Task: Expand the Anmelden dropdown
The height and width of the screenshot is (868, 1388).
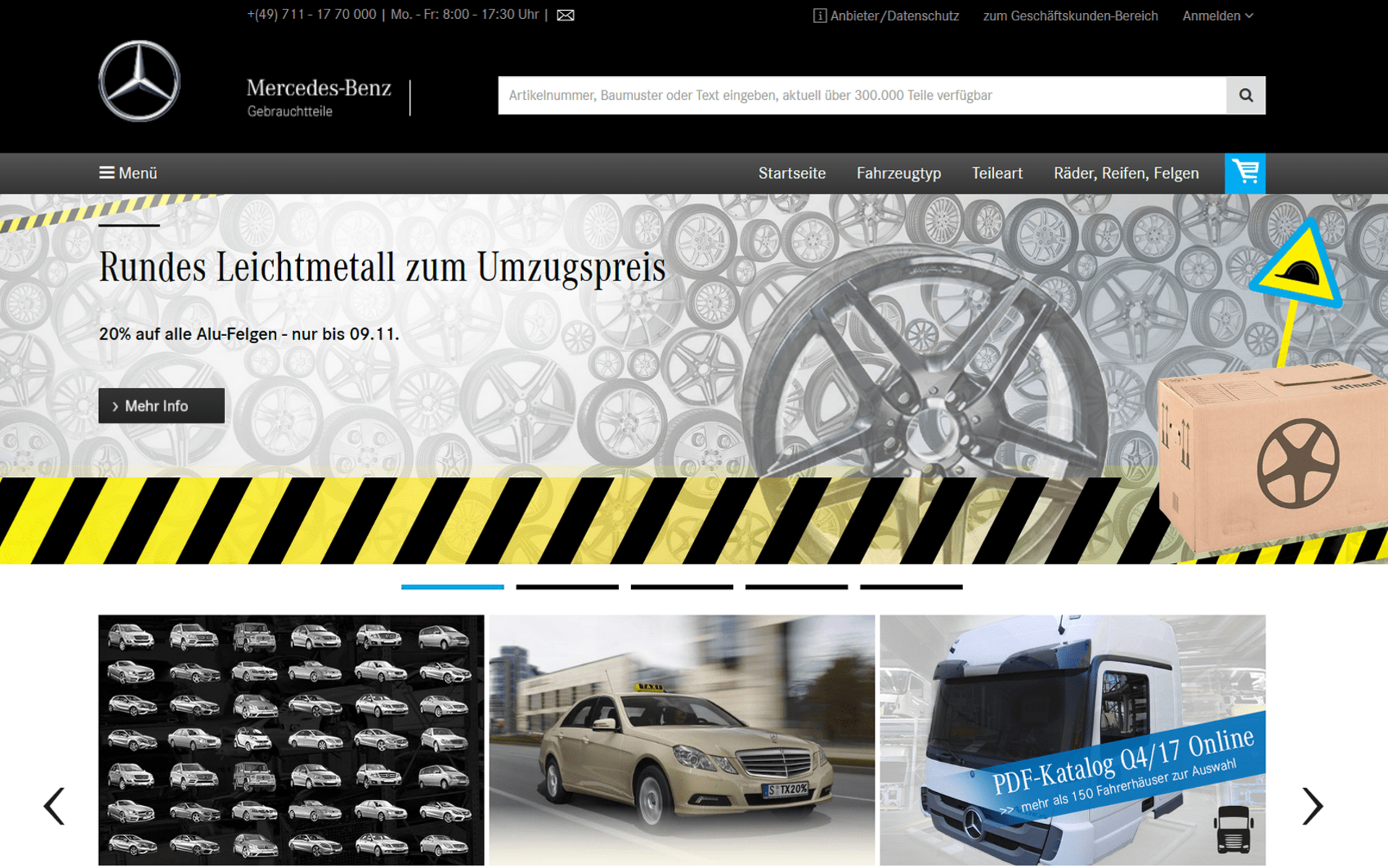Action: click(1217, 16)
